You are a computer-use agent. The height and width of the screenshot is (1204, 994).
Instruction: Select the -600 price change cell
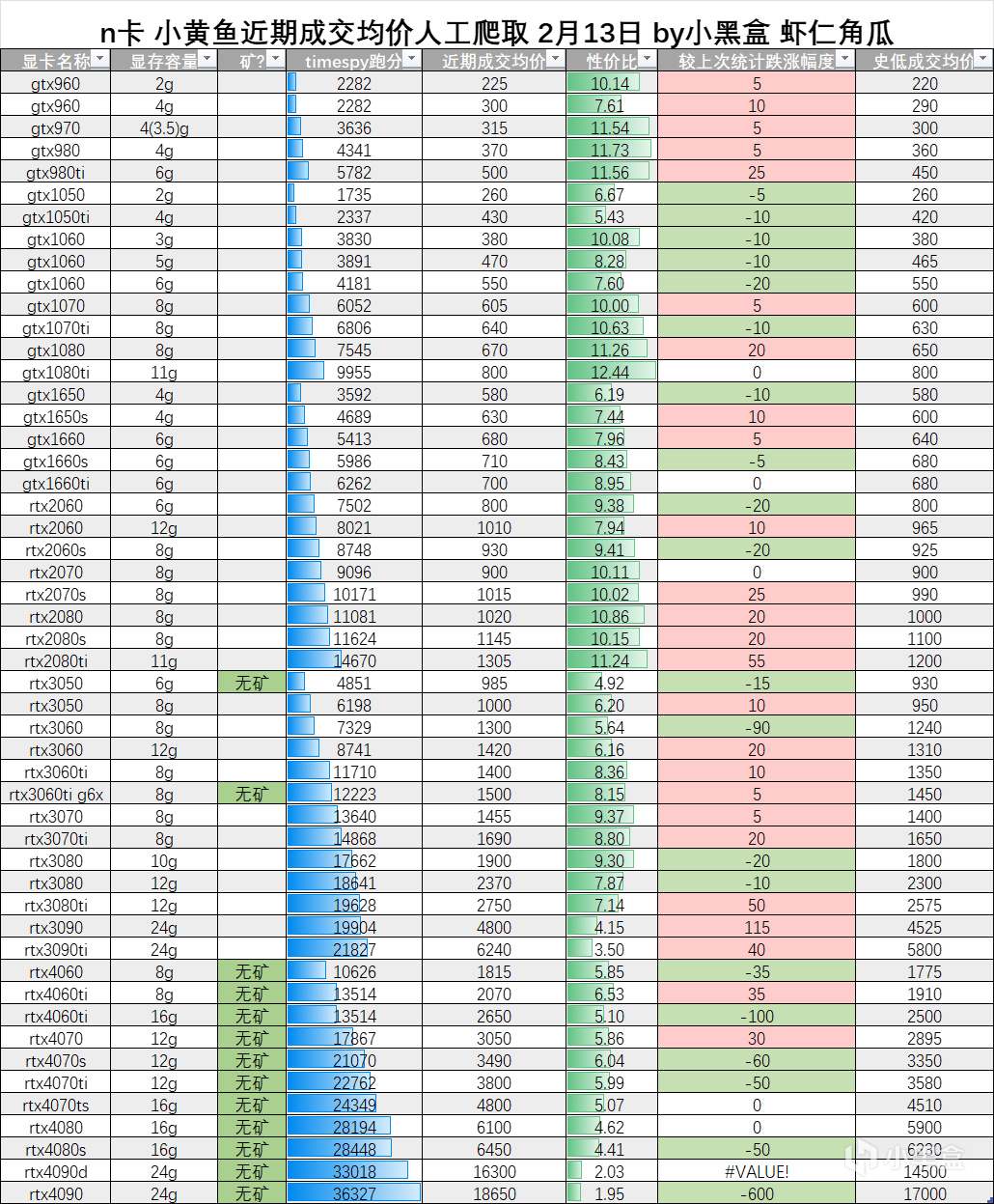coord(757,1194)
